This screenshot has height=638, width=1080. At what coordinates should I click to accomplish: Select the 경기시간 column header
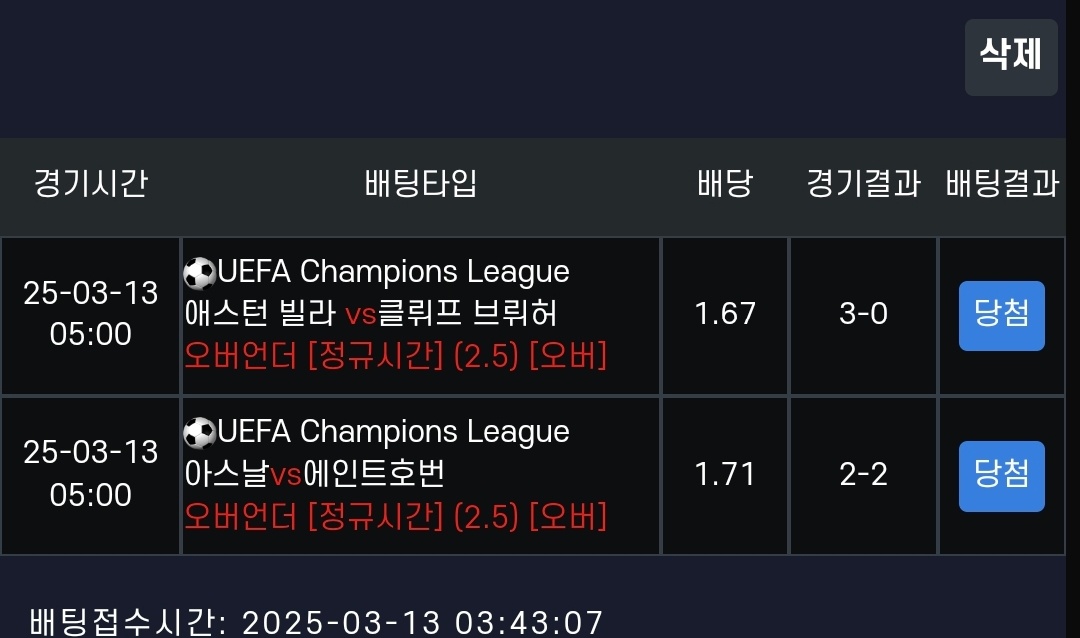(91, 184)
